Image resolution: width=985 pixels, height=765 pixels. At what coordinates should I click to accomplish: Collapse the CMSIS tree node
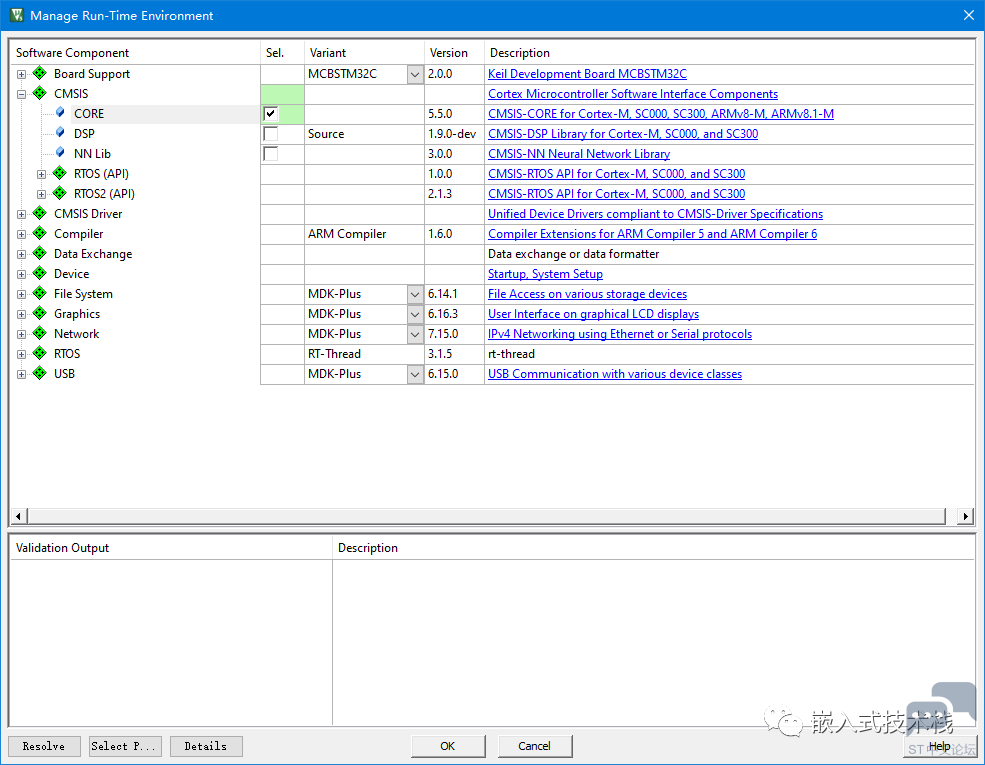pos(21,94)
